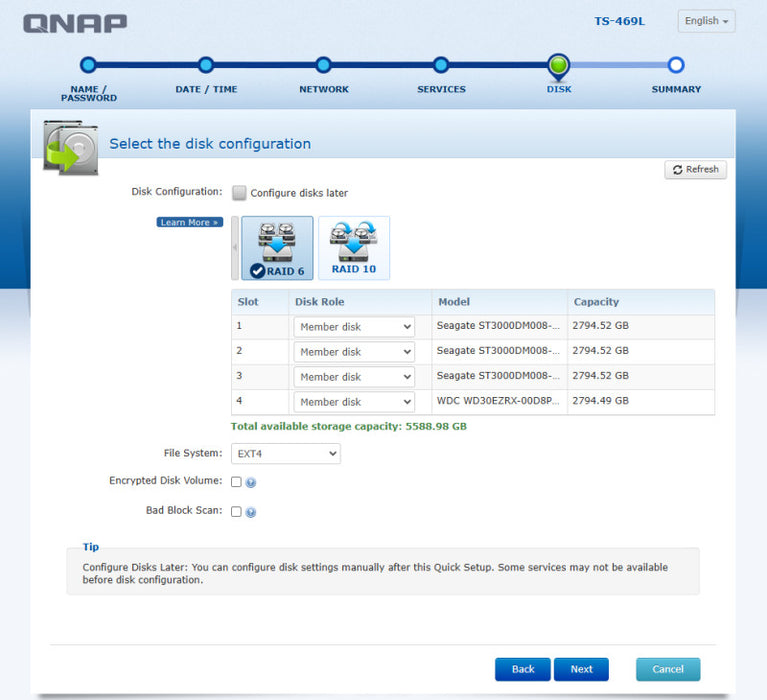Click the left scroll arrow beside RAID options

[x=235, y=248]
